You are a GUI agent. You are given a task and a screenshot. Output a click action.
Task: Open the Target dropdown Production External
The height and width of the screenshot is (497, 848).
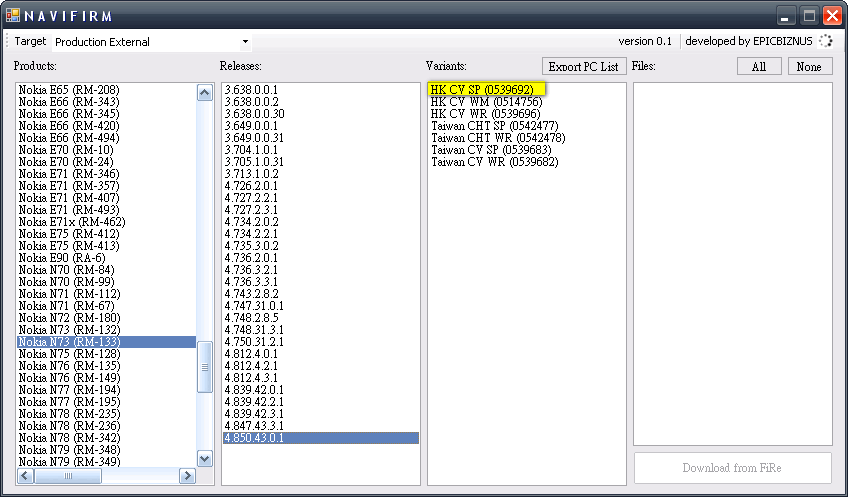[x=151, y=42]
